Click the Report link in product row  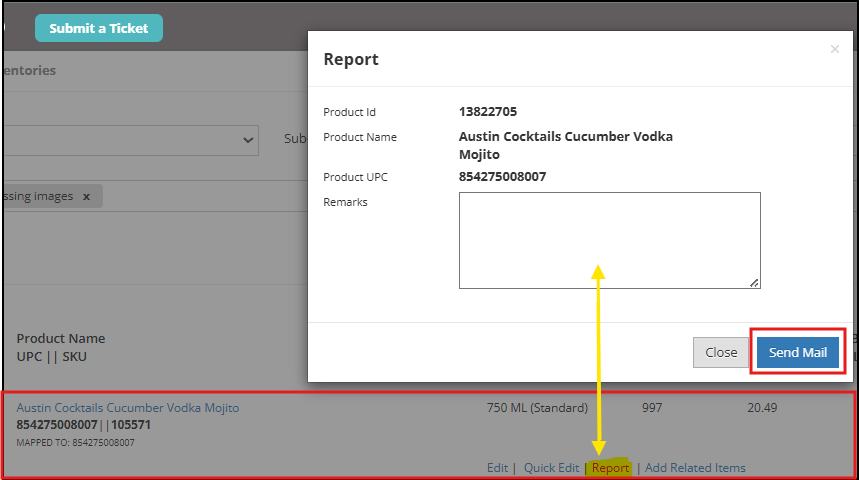tap(610, 467)
